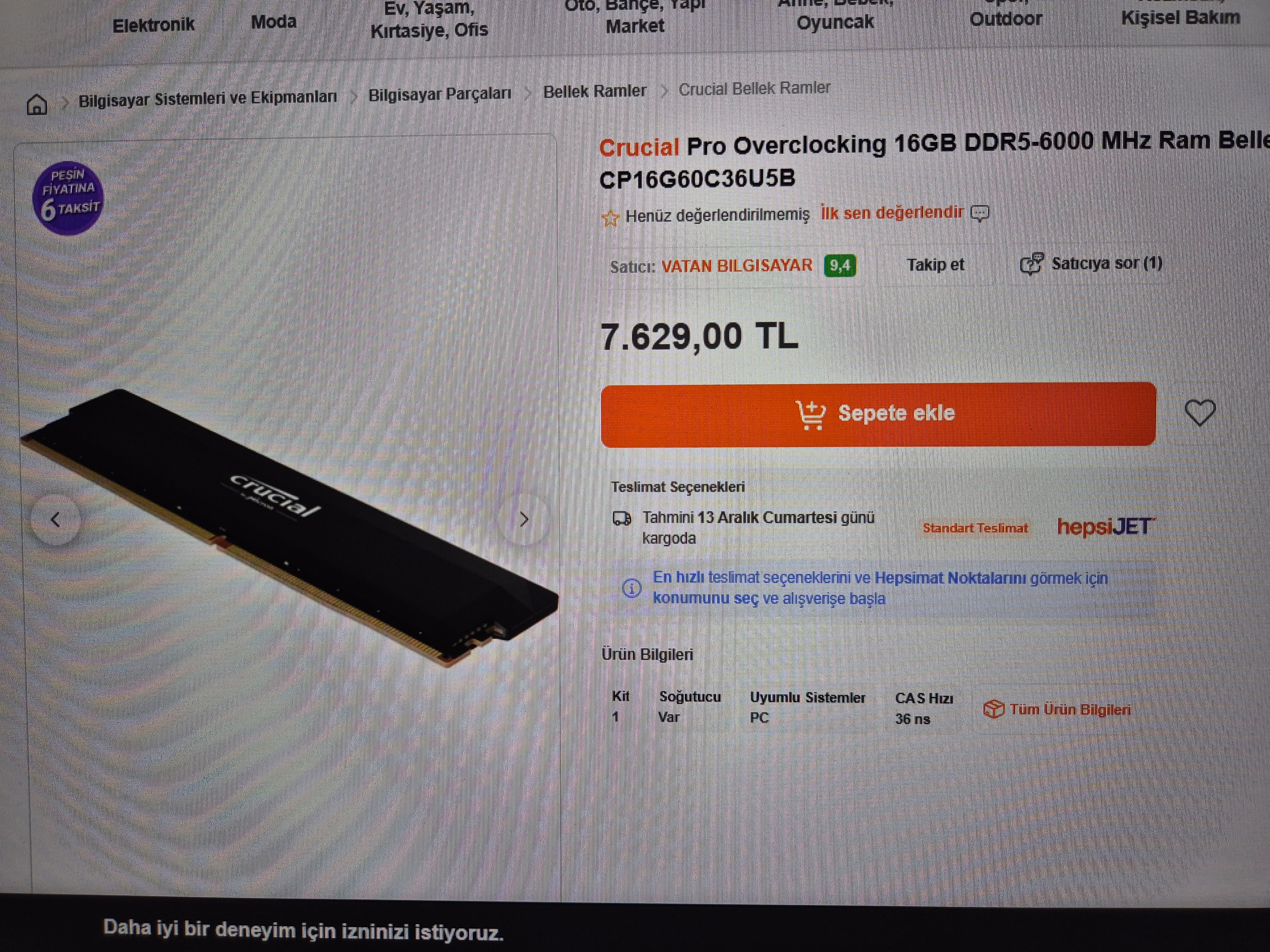Click the star rating icon
This screenshot has height=952, width=1270.
click(x=610, y=217)
